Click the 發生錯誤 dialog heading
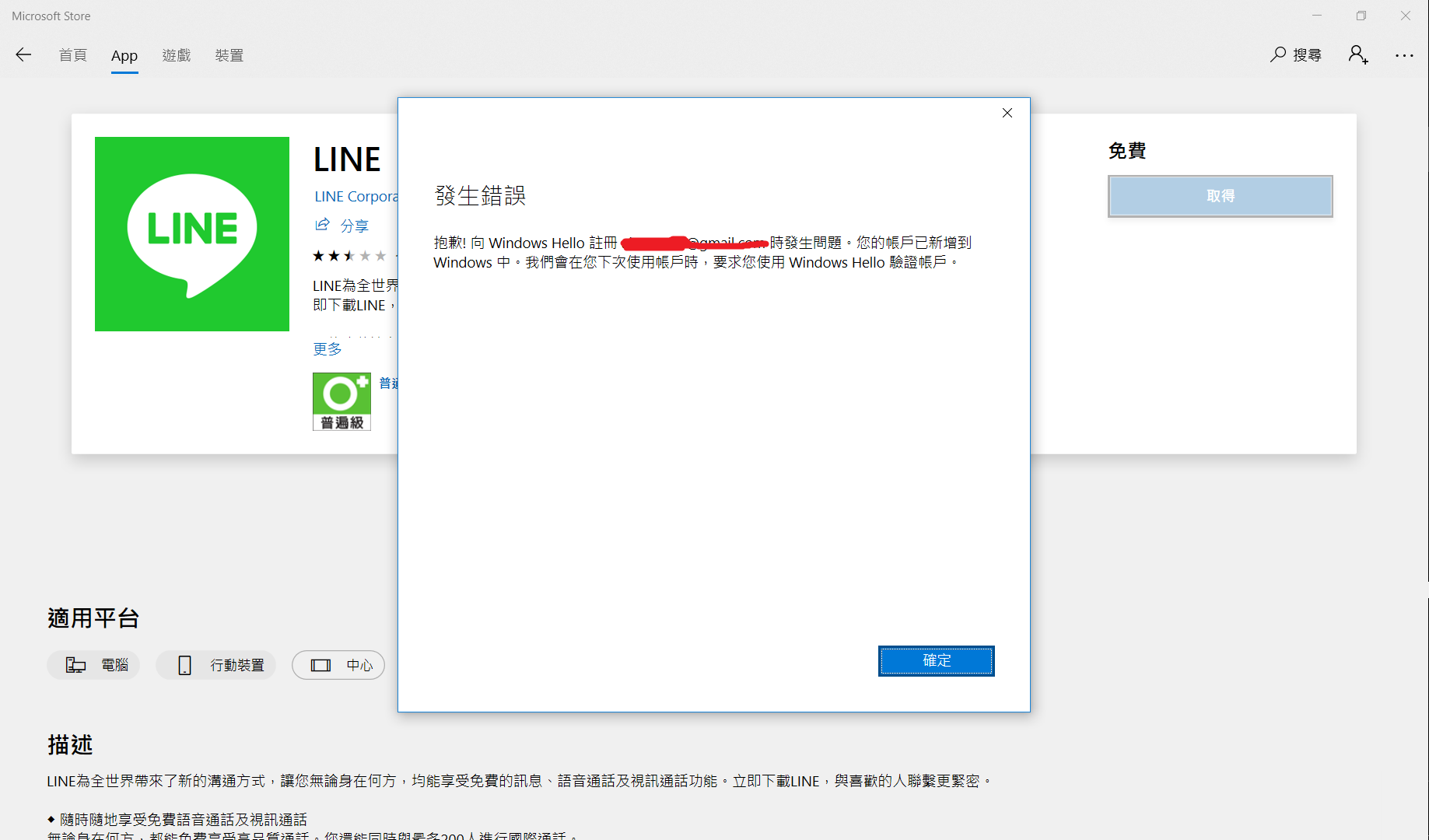Screen dimensions: 1429x840 [x=480, y=195]
